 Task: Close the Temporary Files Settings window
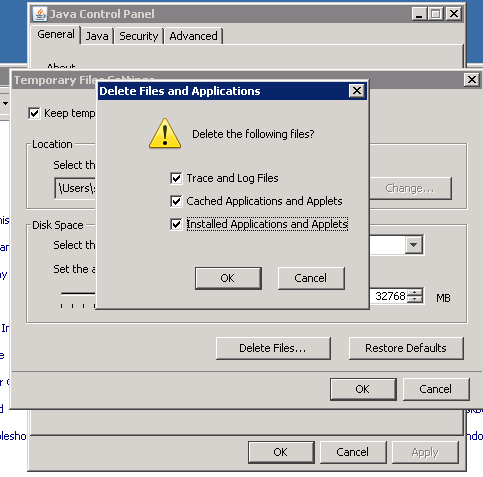click(472, 80)
